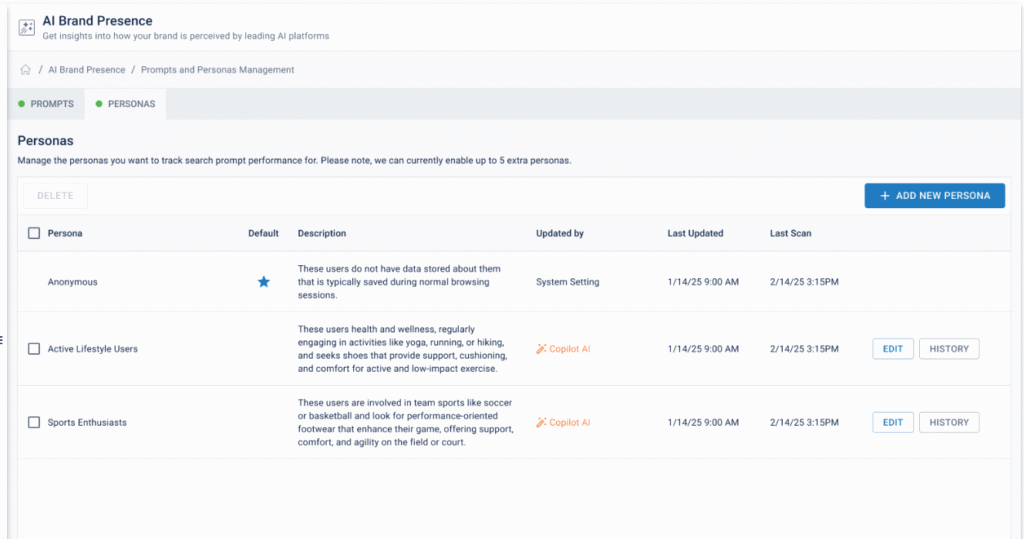Screen dimensions: 1024x539
Task: View History for Active Lifestyle Users
Action: pos(948,349)
